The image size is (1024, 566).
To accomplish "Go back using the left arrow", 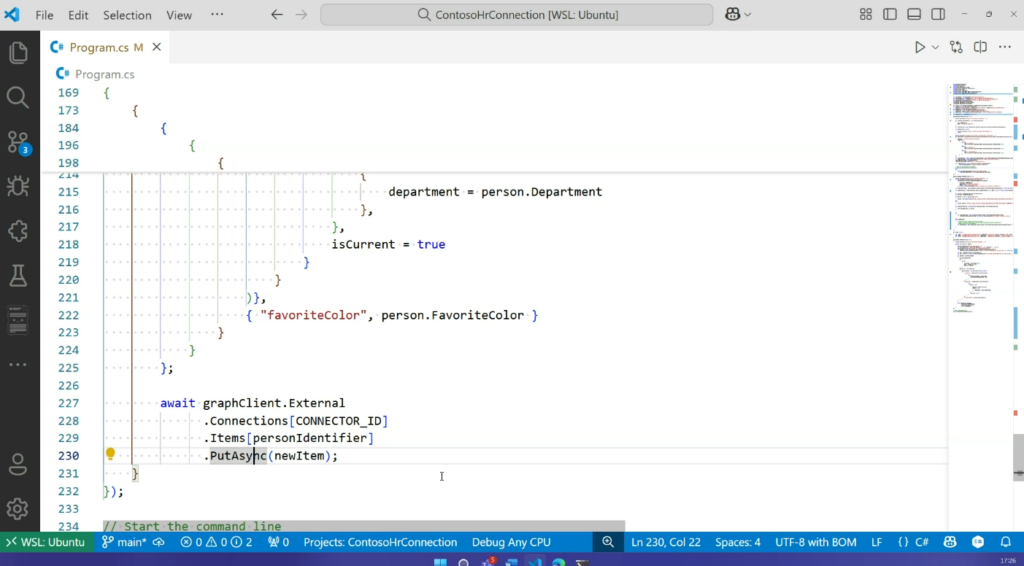I will pos(277,14).
